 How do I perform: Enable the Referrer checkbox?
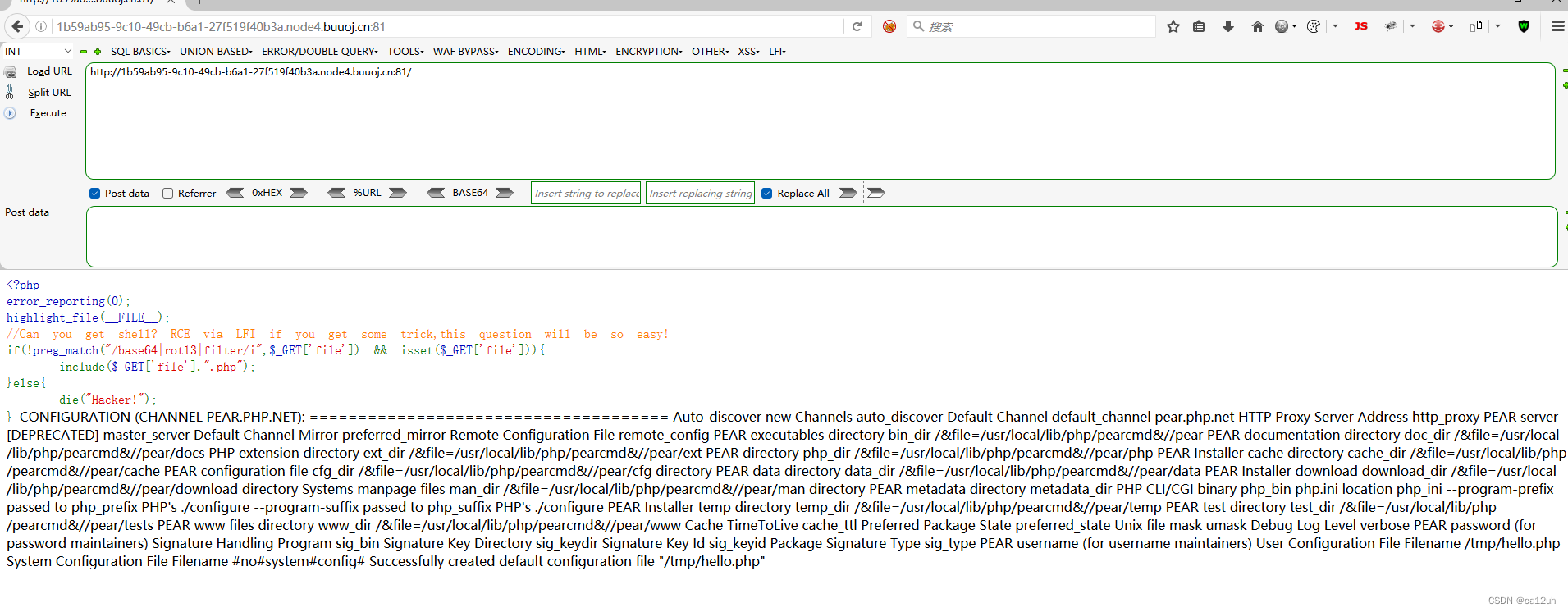coord(168,194)
